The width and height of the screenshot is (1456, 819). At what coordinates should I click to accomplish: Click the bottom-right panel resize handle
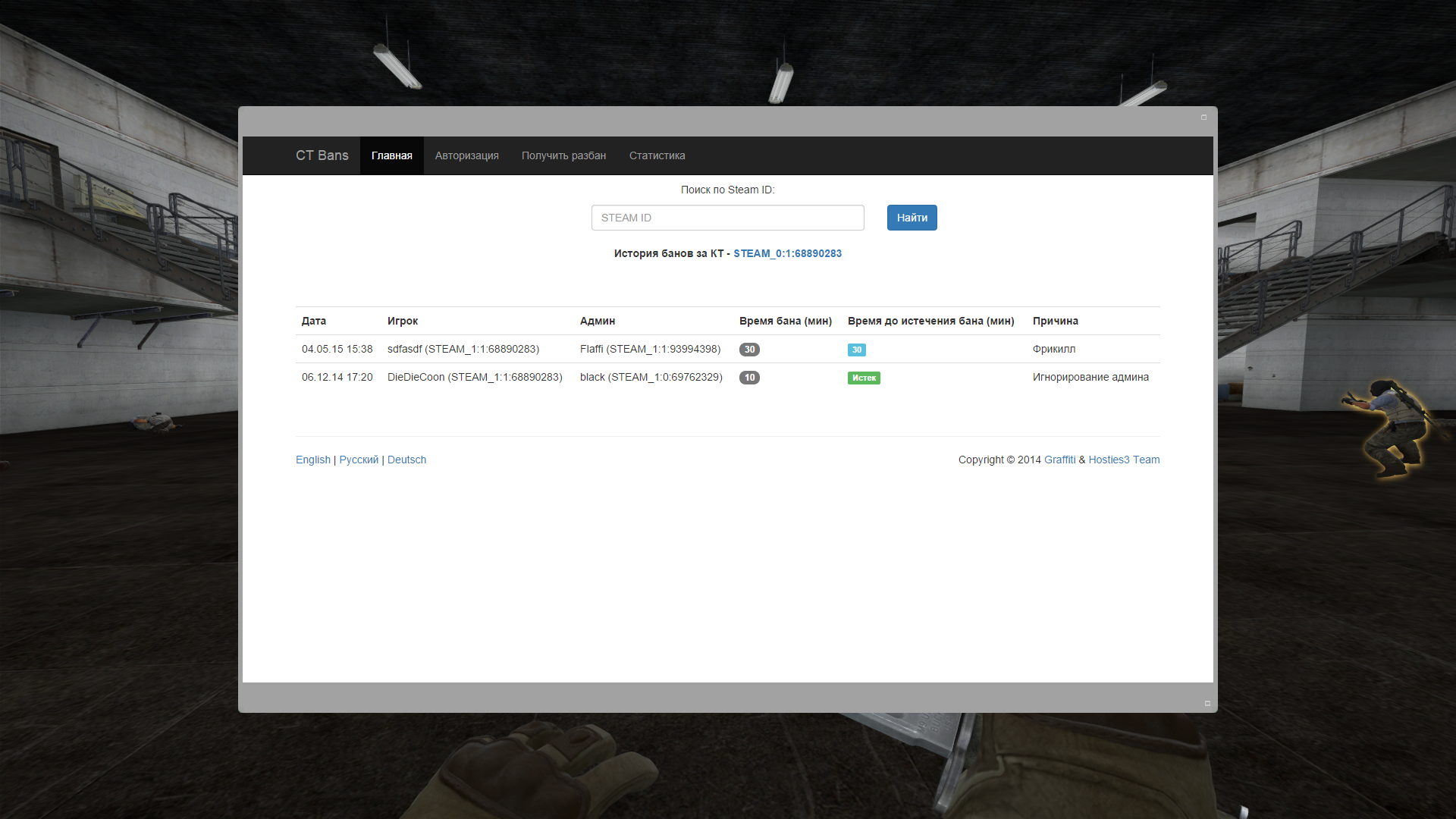(x=1207, y=703)
